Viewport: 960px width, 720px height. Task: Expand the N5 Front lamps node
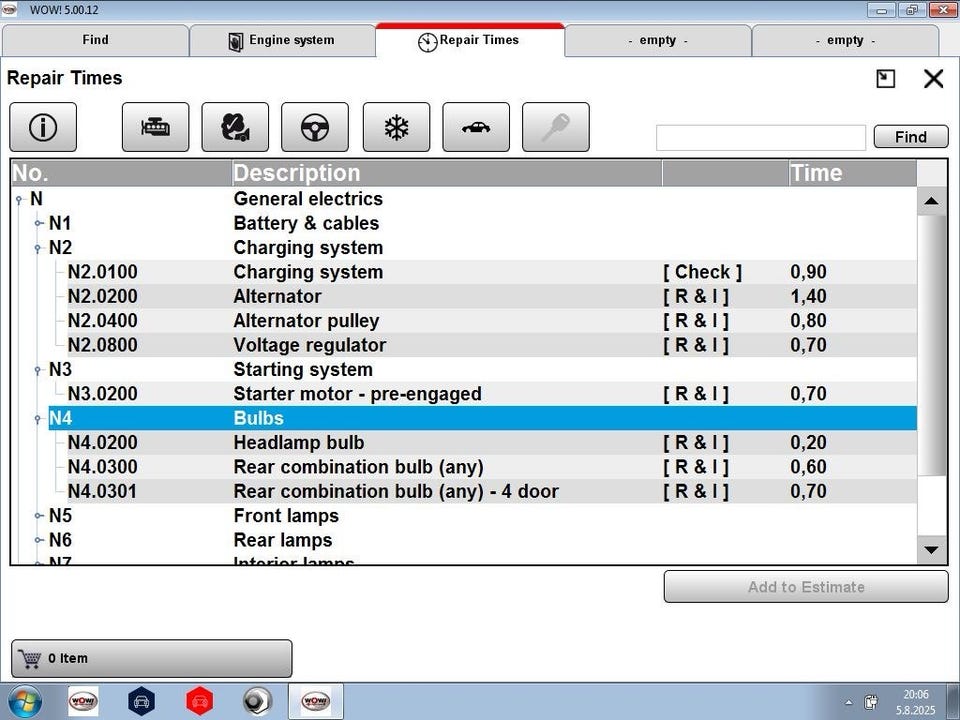coord(39,517)
